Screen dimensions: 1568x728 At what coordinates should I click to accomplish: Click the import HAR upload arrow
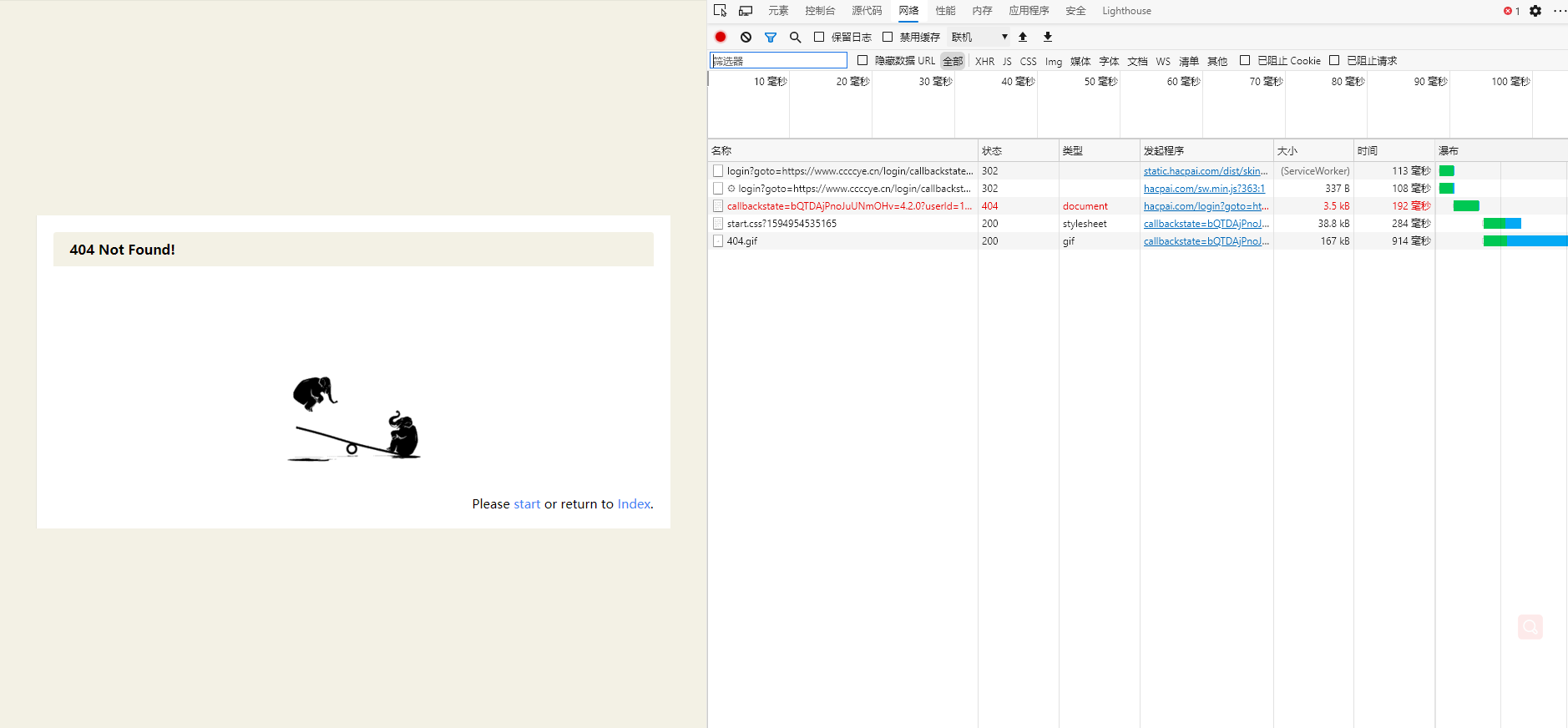pyautogui.click(x=1023, y=37)
